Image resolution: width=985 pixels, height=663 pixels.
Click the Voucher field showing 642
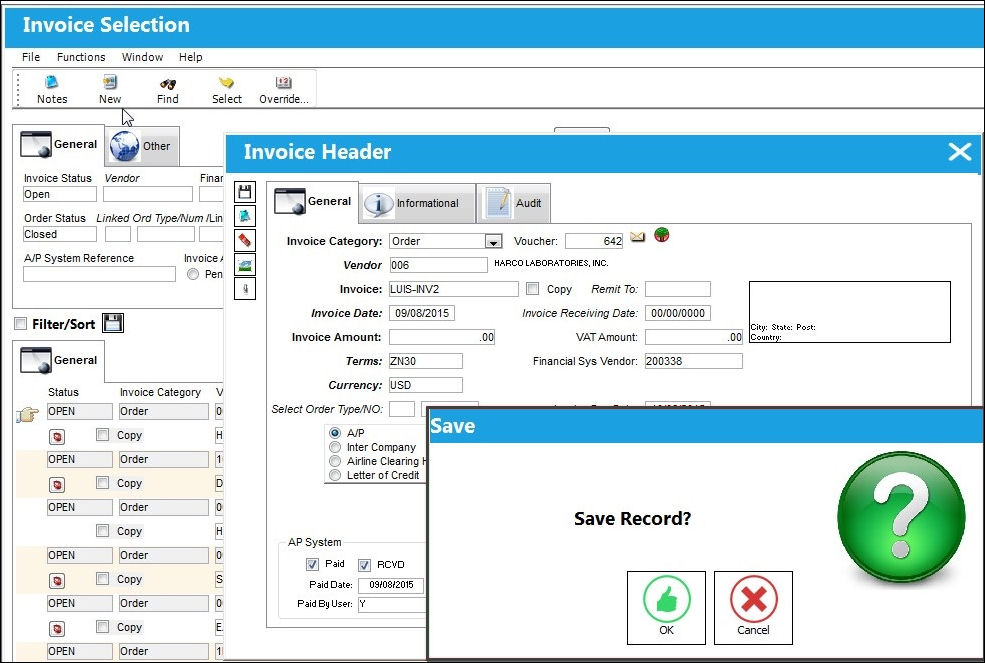(x=594, y=241)
